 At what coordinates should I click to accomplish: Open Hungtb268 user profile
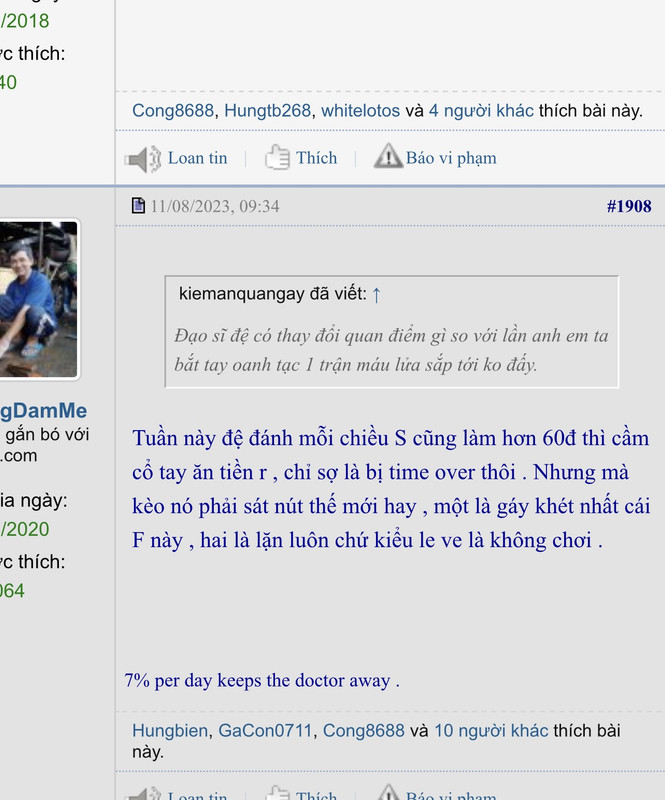click(x=267, y=111)
